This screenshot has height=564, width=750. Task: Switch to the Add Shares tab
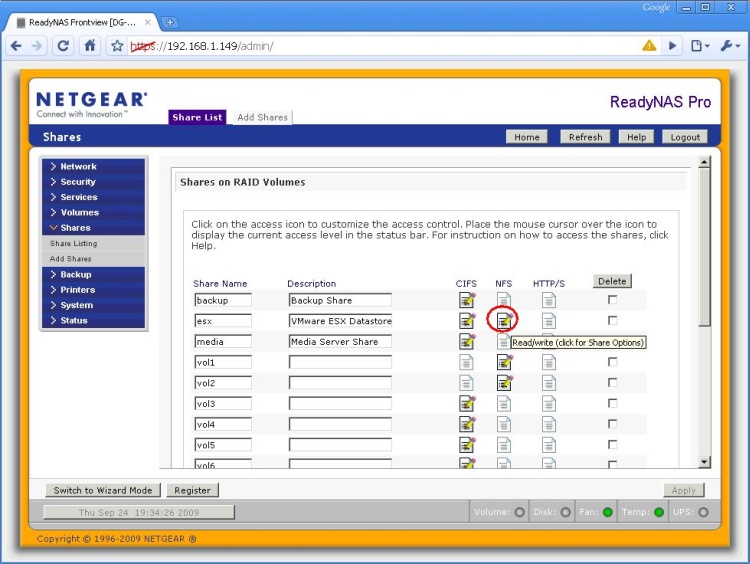click(263, 117)
